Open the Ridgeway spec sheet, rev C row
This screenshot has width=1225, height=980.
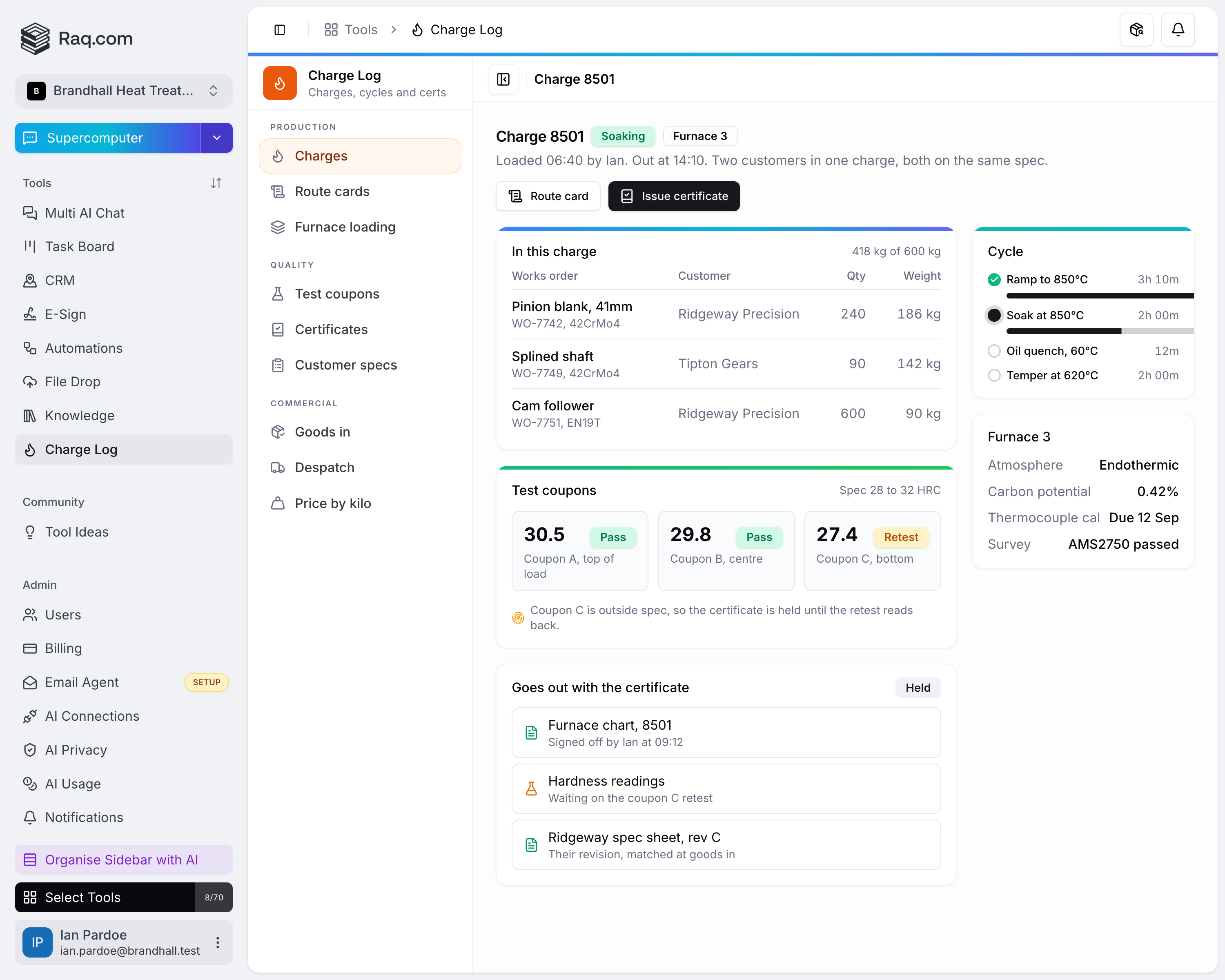pos(726,845)
